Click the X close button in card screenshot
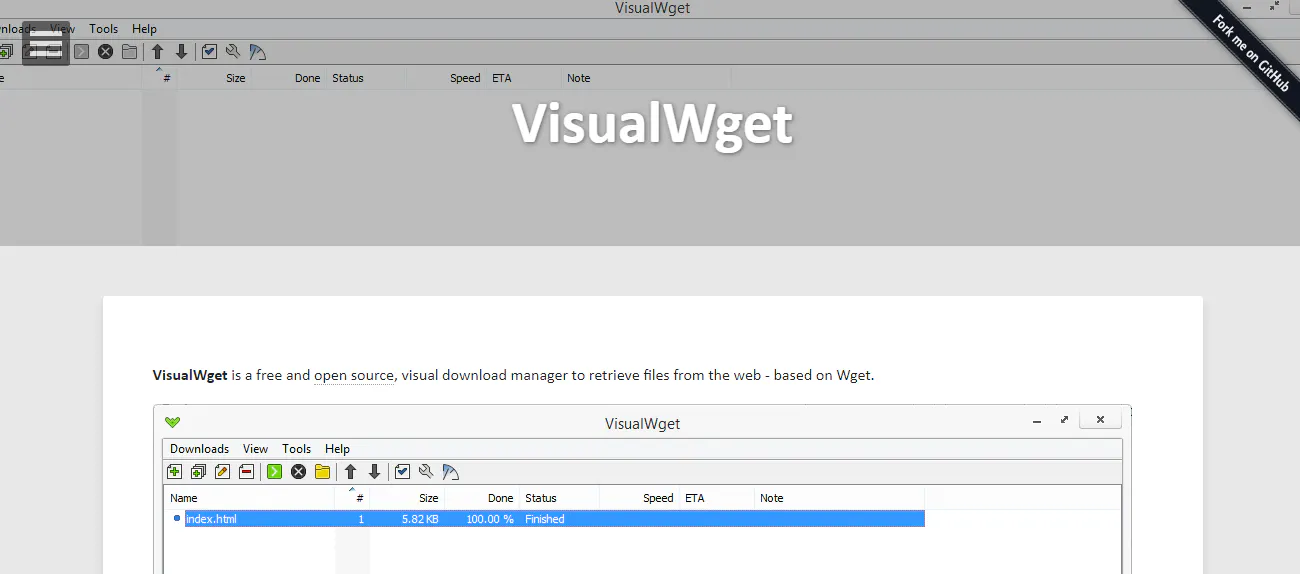This screenshot has height=574, width=1300. (x=1100, y=420)
